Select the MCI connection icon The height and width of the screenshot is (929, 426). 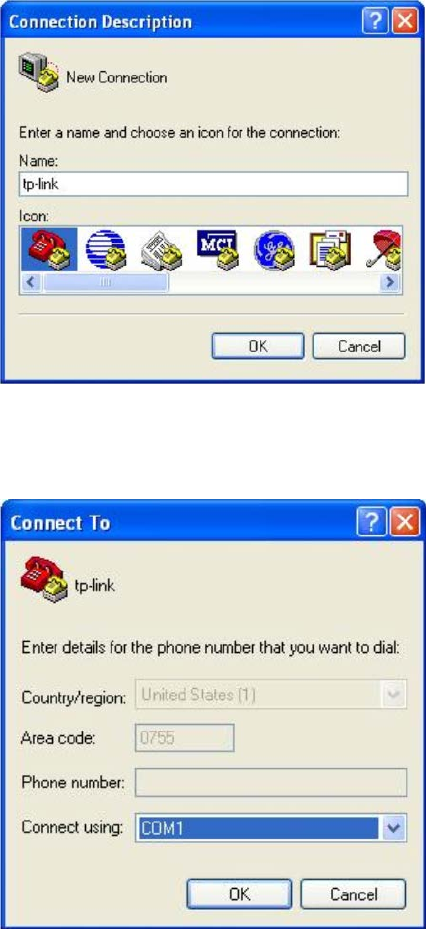pyautogui.click(x=219, y=249)
